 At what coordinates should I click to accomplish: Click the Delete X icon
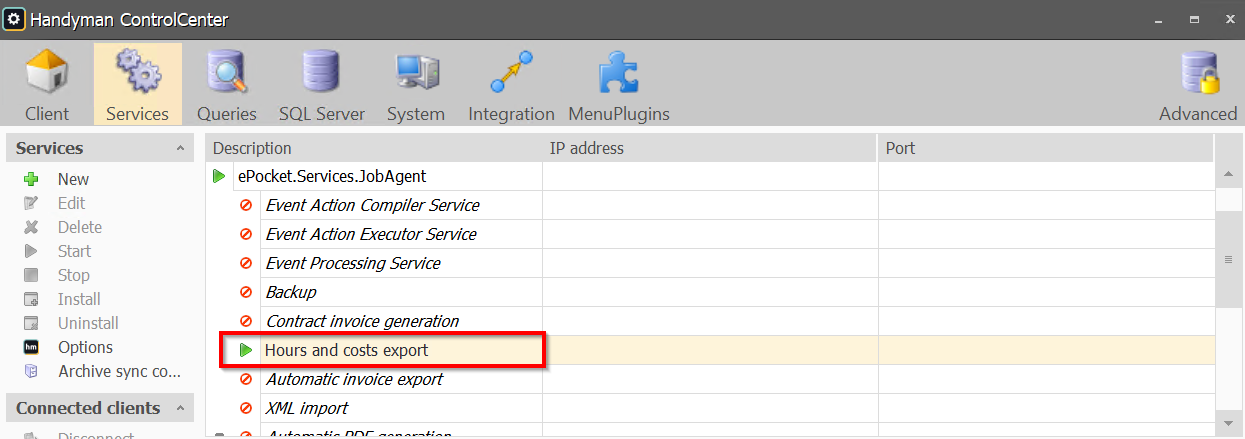pos(31,227)
